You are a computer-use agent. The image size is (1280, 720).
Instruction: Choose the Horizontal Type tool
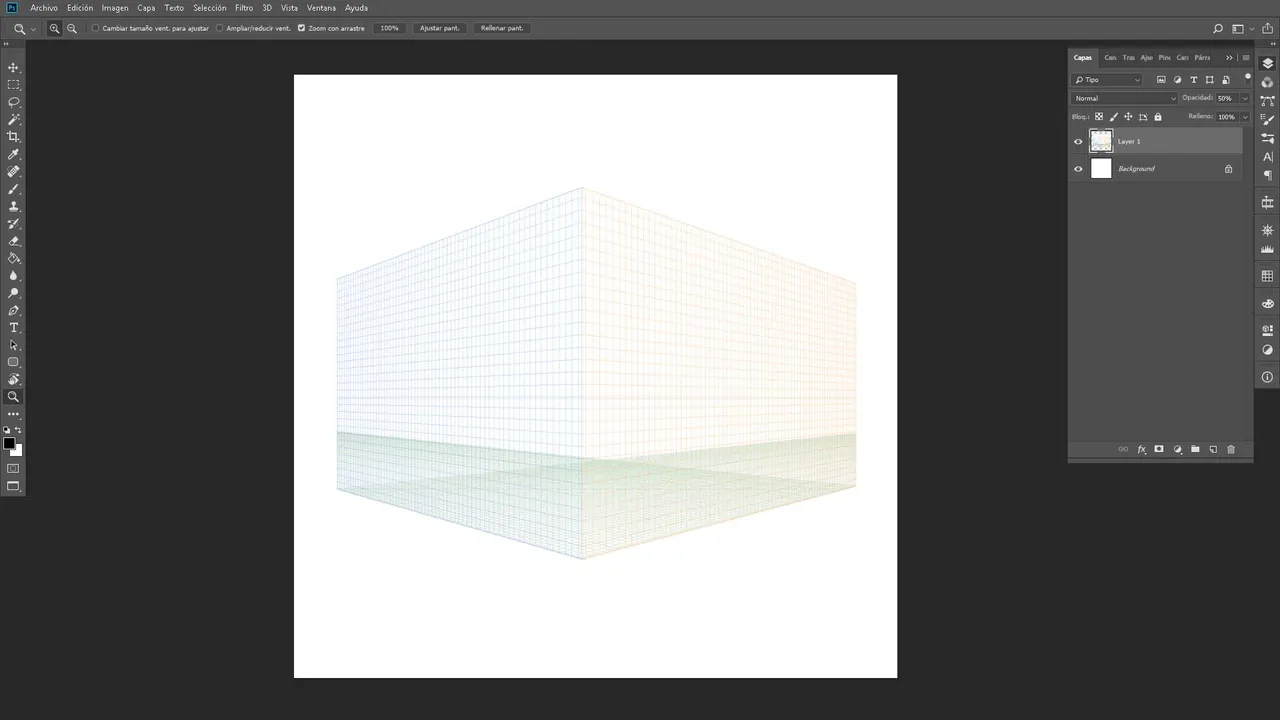tap(14, 328)
